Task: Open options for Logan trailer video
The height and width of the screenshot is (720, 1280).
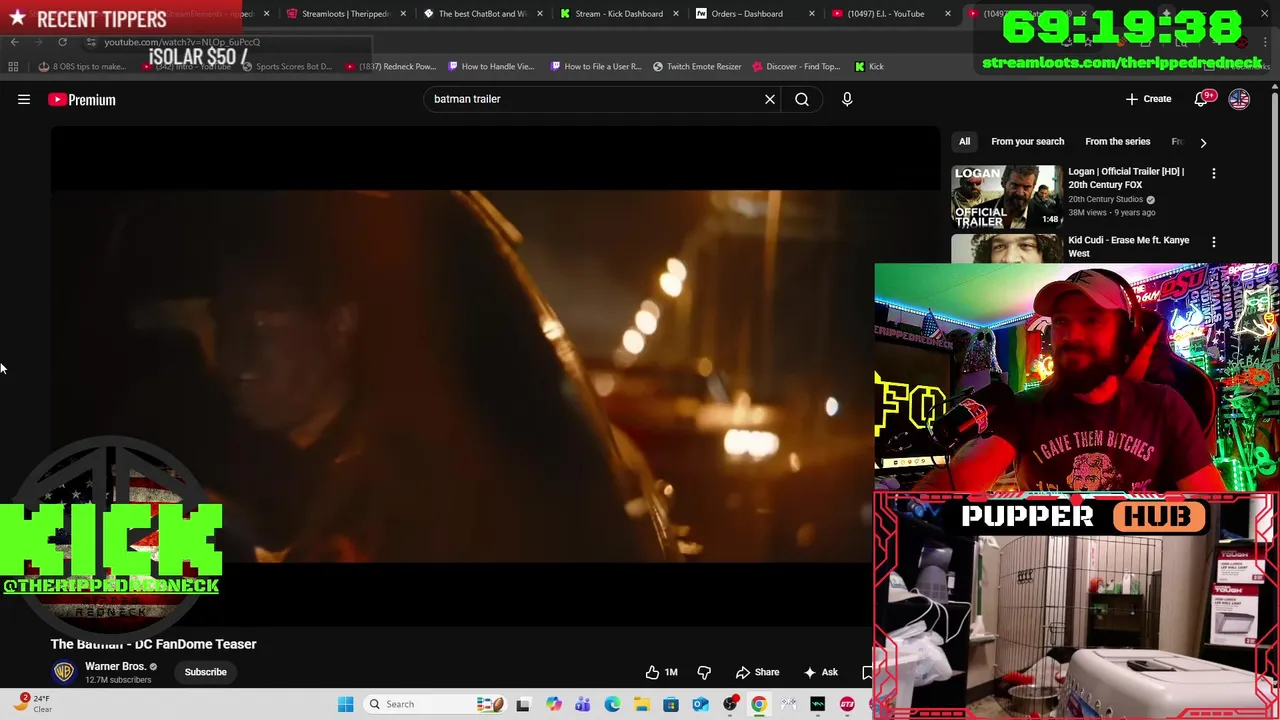Action: (1214, 174)
